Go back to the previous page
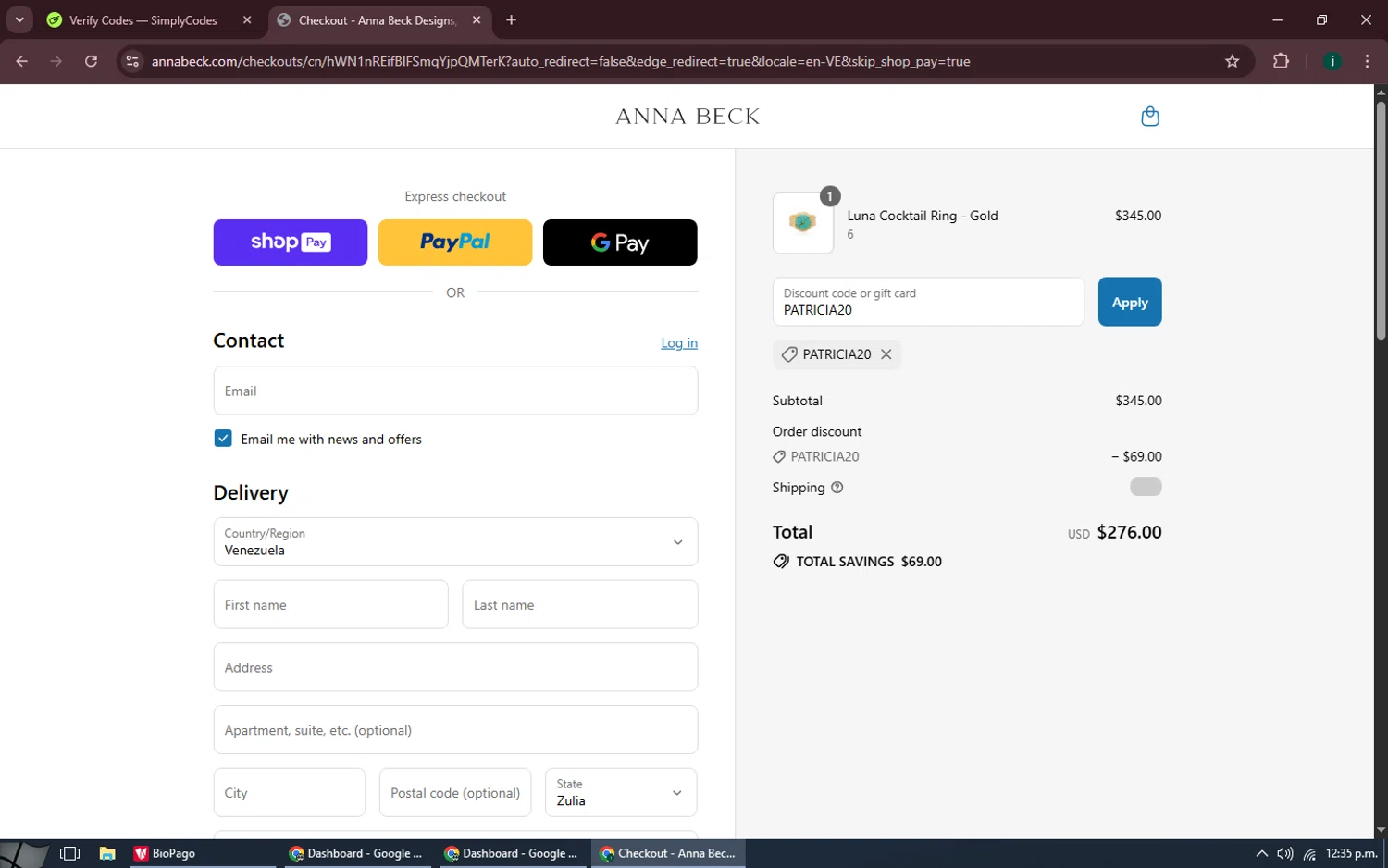Viewport: 1388px width, 868px height. pyautogui.click(x=22, y=61)
